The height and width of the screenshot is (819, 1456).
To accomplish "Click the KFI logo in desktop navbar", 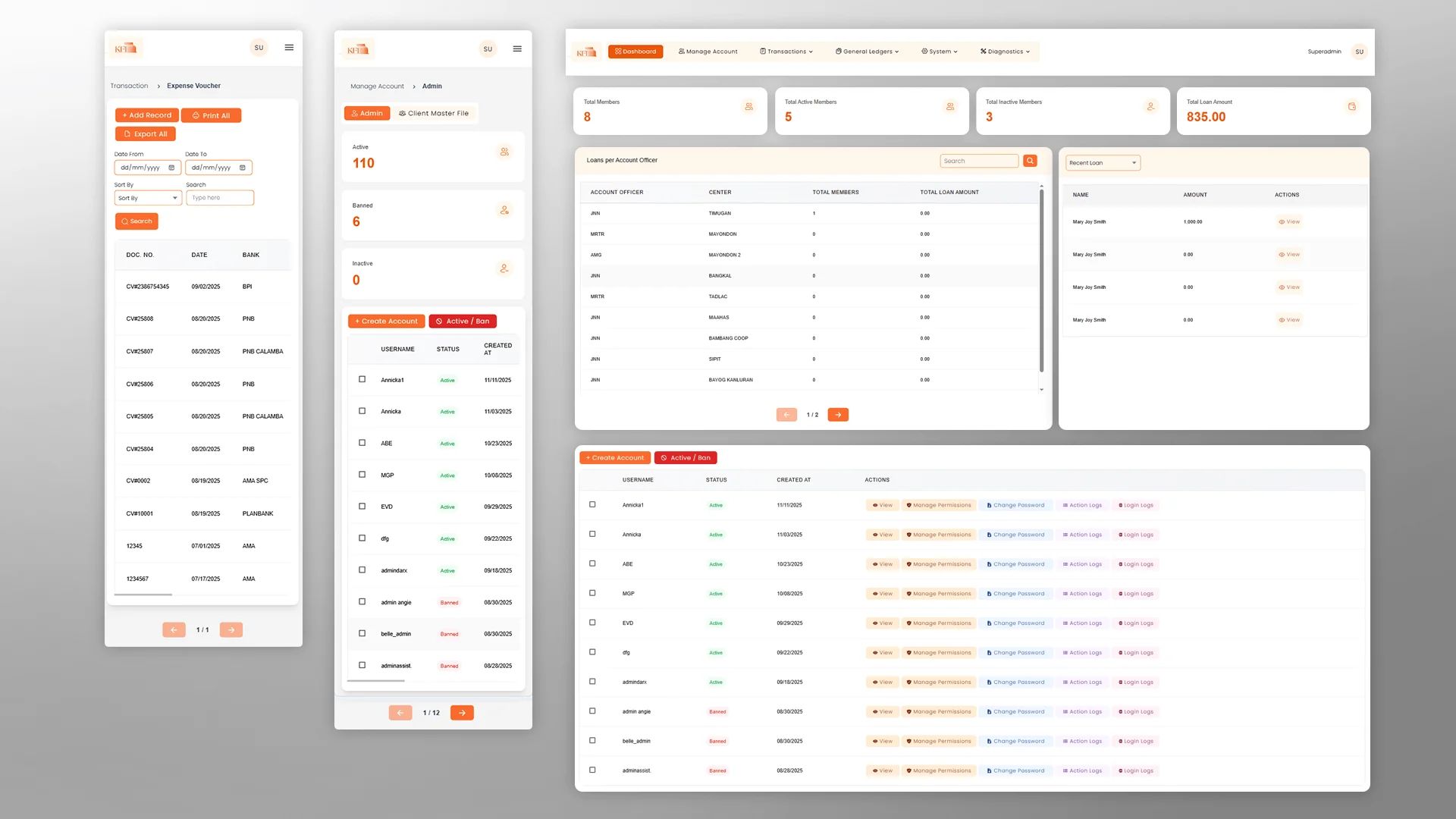I will click(x=586, y=52).
